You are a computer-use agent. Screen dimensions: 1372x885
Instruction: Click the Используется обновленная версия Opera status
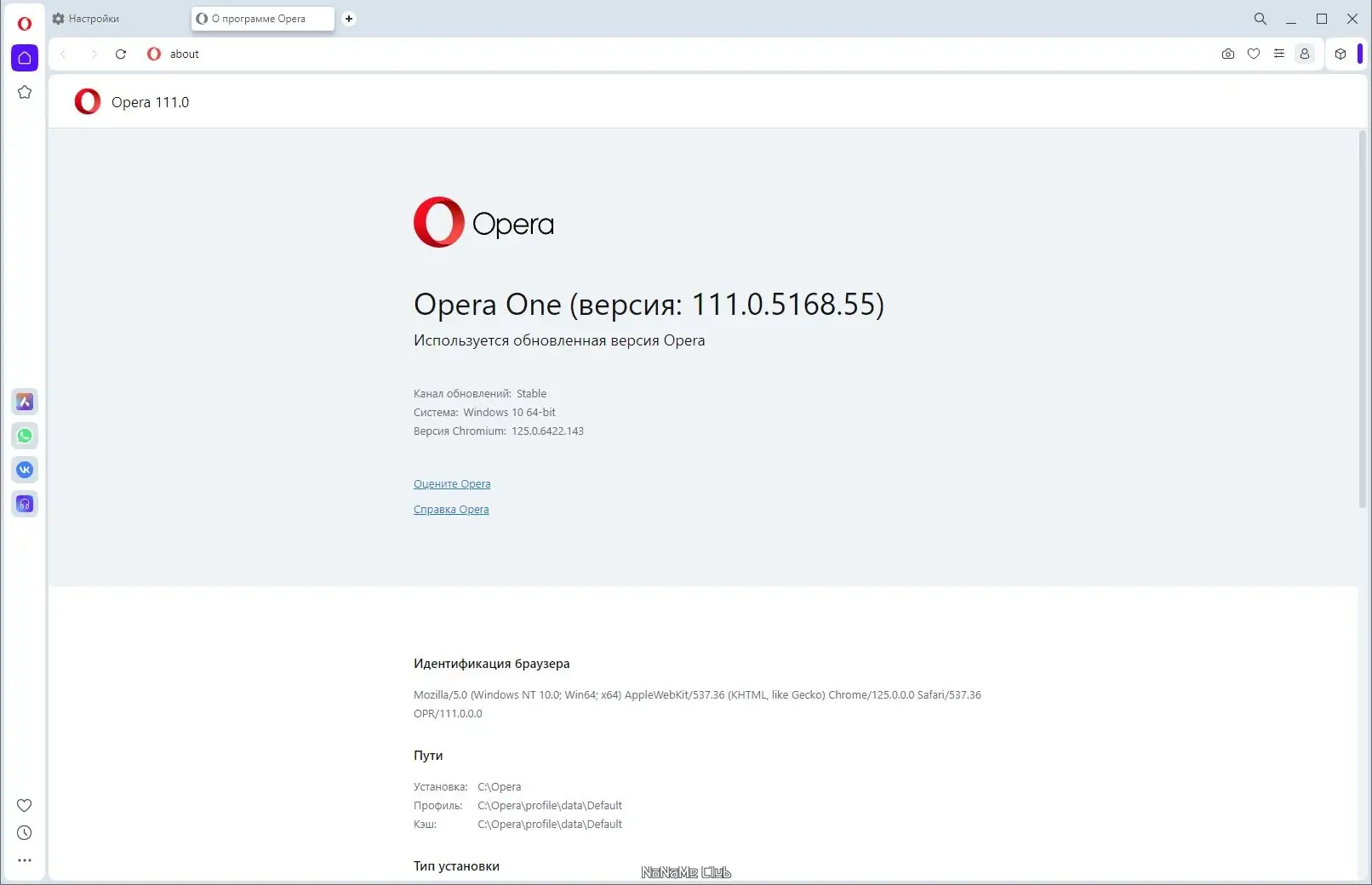[x=559, y=340]
